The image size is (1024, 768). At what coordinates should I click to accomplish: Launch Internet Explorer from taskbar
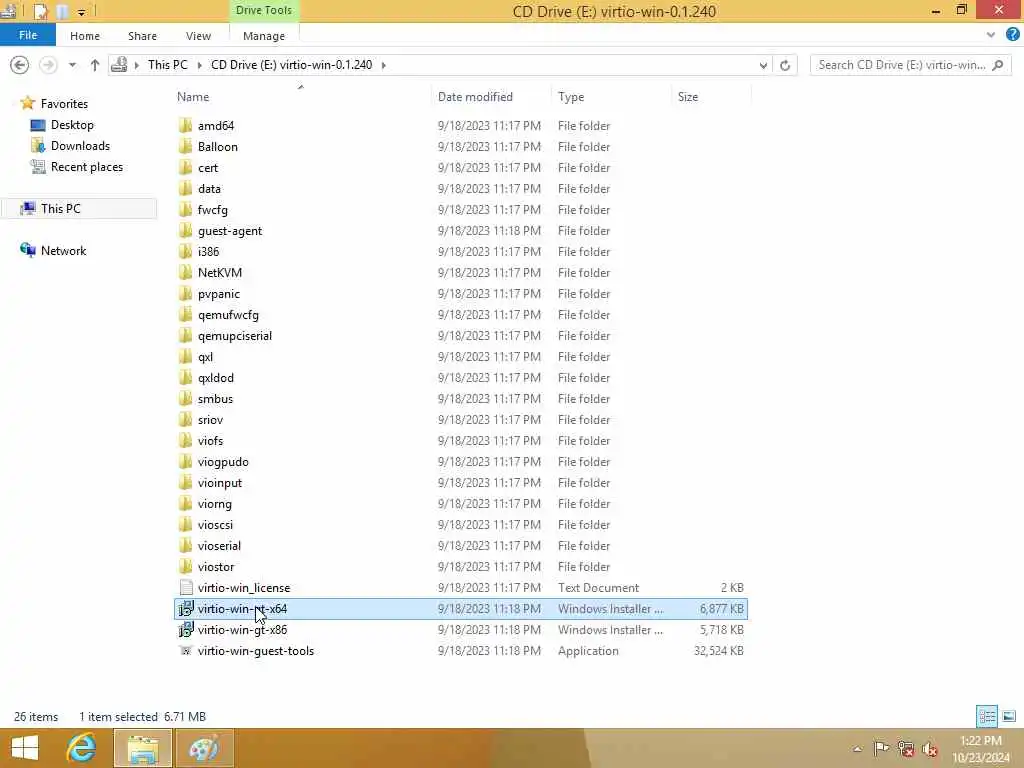[x=81, y=748]
